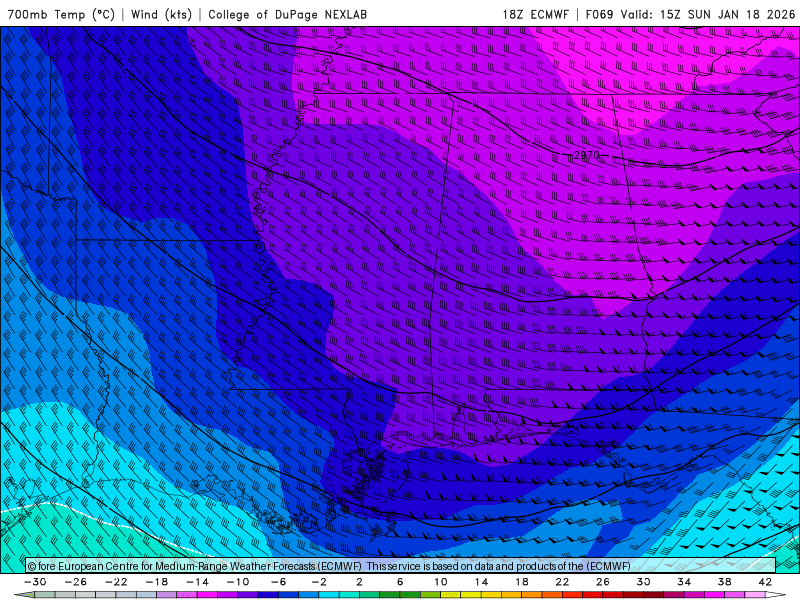Click the -18 color scale label
800x600 pixels.
pyautogui.click(x=157, y=582)
